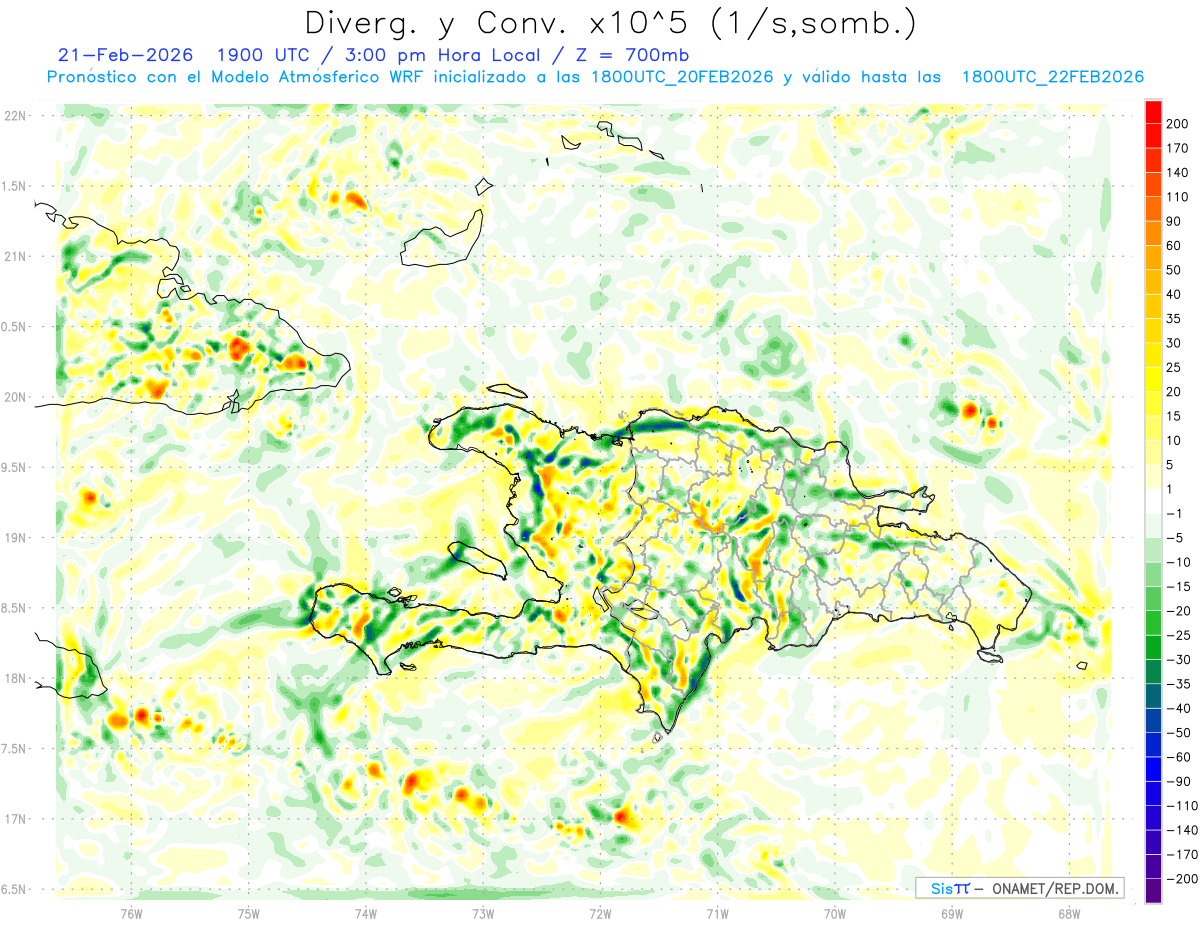The image size is (1200, 927).
Task: Click the '69W' longitude axis label
Action: (952, 913)
